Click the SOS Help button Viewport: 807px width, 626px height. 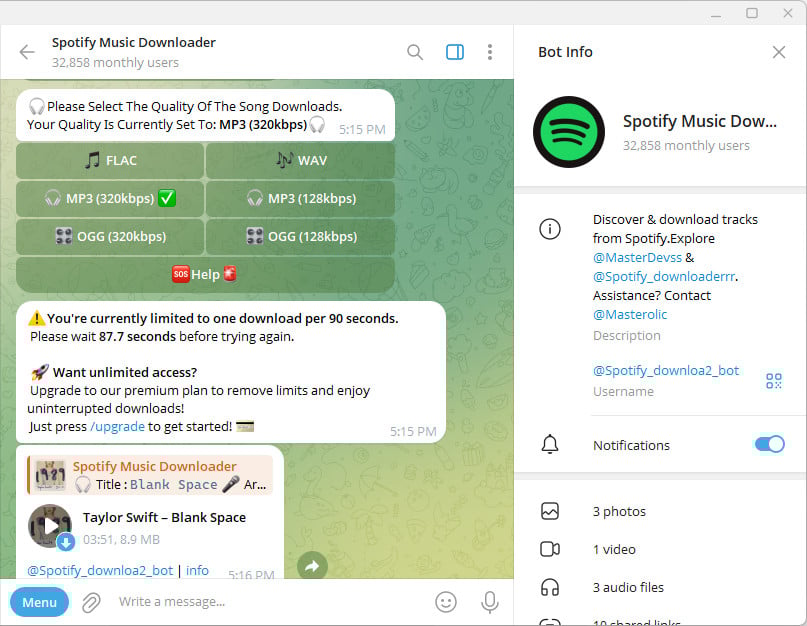pos(205,274)
